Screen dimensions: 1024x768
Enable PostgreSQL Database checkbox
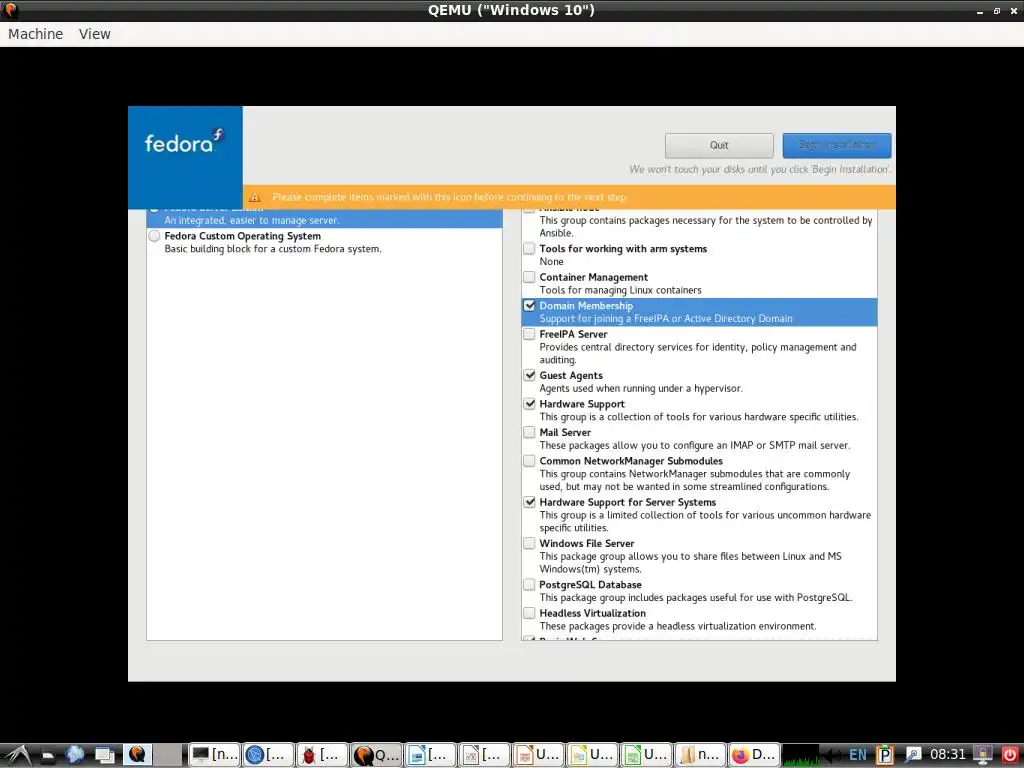coord(529,584)
